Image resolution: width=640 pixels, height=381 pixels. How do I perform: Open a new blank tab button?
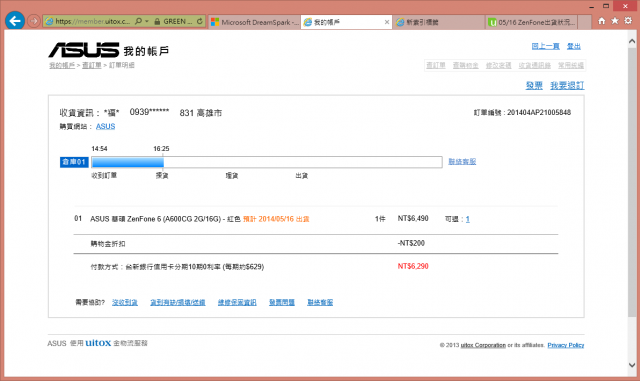[584, 22]
